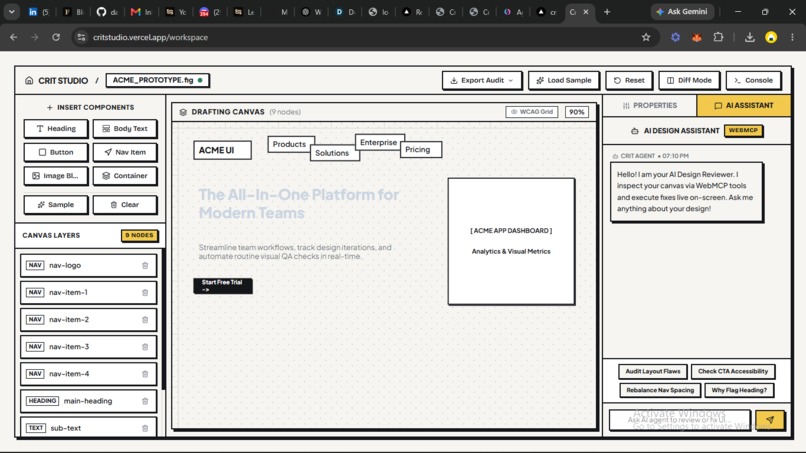Go back to the previous page
The image size is (806, 453).
(x=14, y=37)
